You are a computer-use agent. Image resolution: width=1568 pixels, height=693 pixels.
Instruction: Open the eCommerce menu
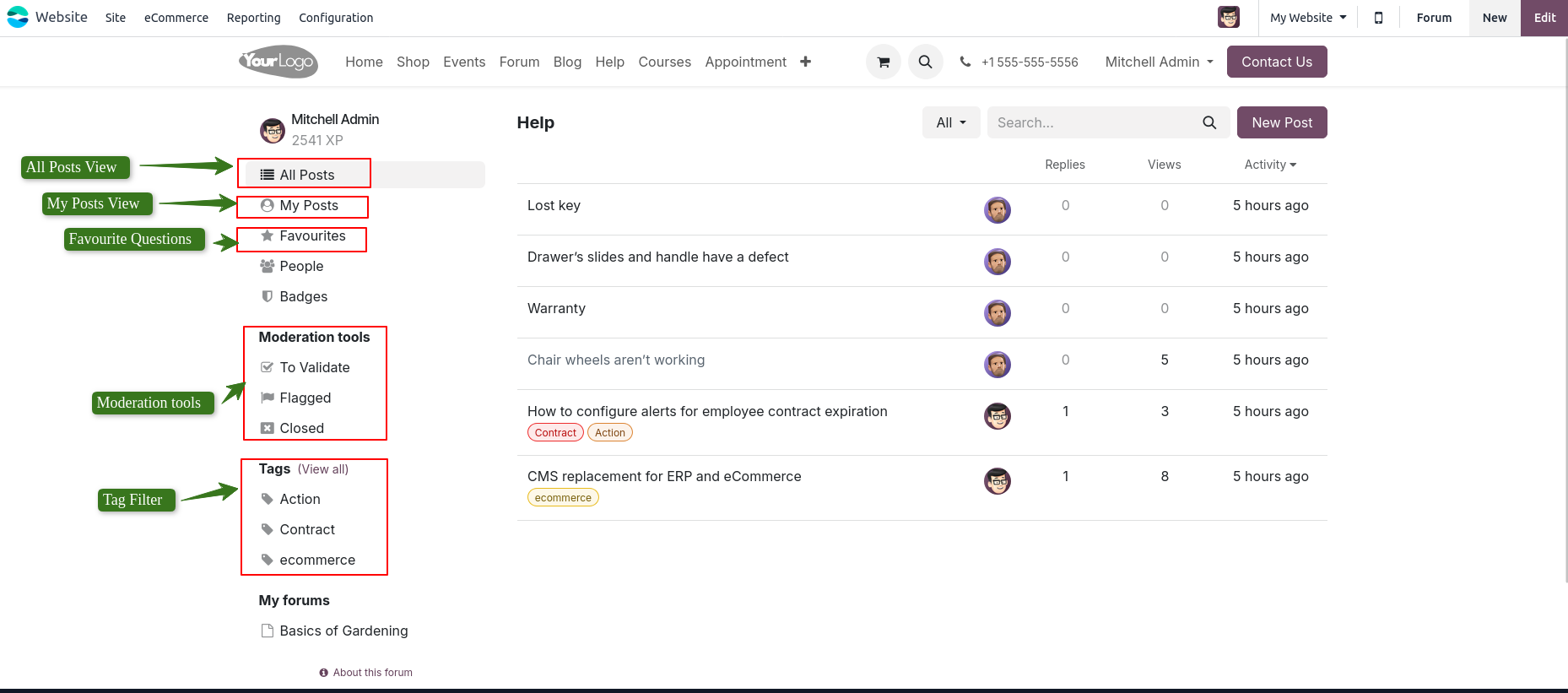176,18
